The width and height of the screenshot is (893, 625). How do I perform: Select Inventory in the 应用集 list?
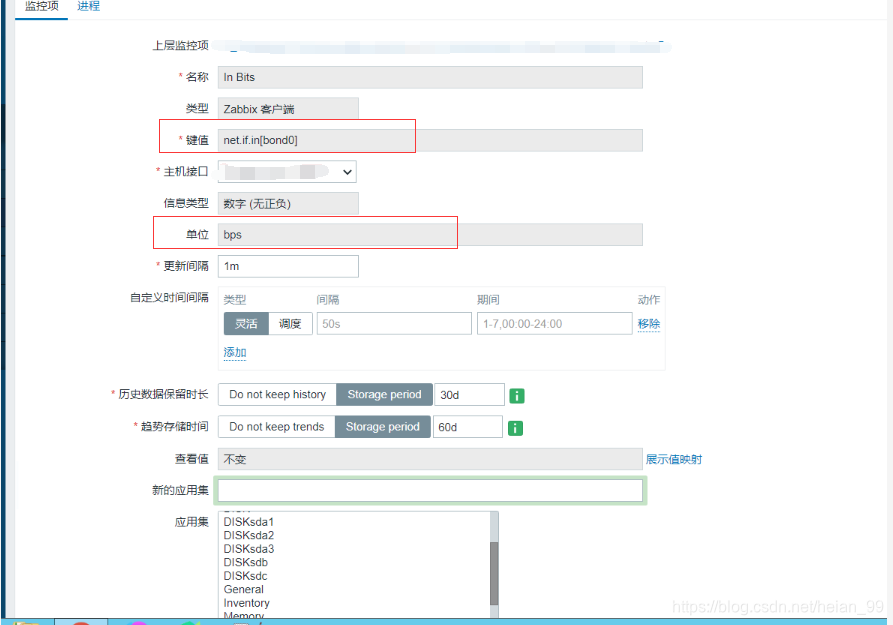click(x=247, y=603)
